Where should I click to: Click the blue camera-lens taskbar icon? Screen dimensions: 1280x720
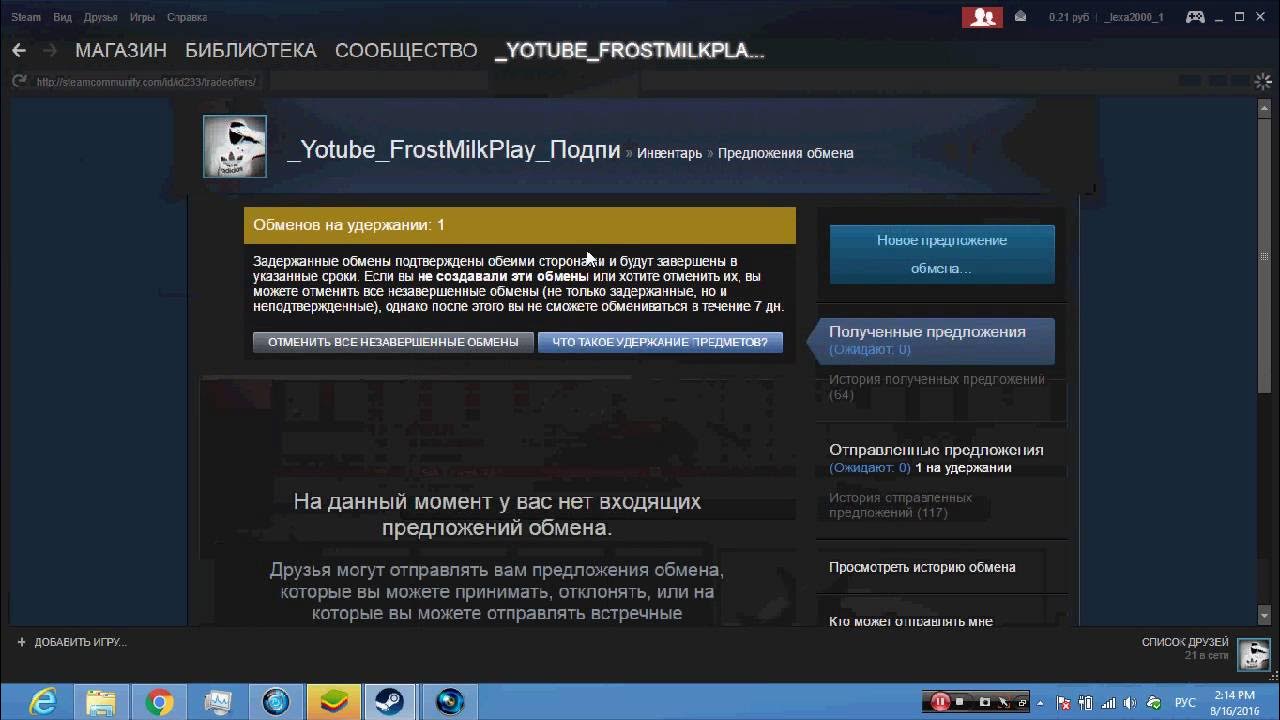pos(450,702)
